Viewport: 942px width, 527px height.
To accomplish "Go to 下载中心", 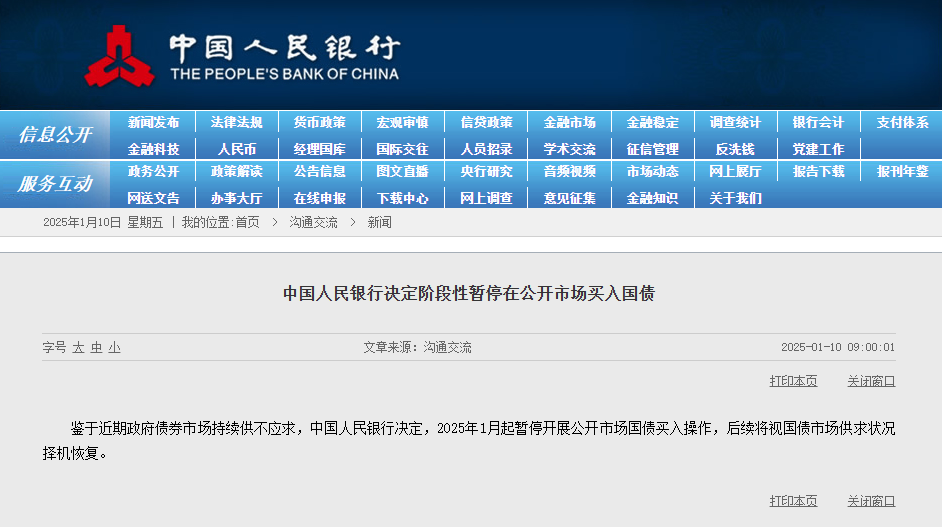I will (x=403, y=198).
